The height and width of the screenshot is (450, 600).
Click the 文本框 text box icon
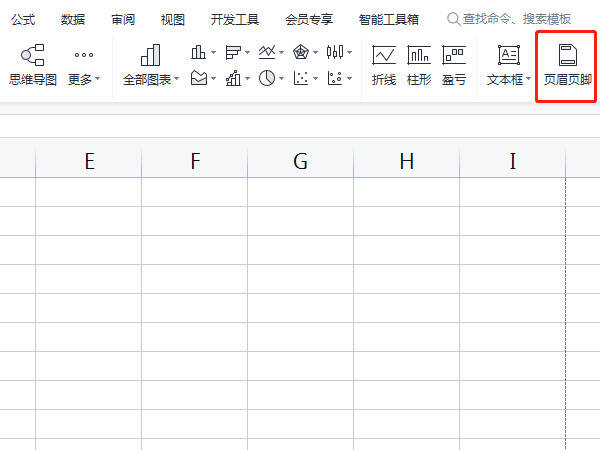point(509,55)
